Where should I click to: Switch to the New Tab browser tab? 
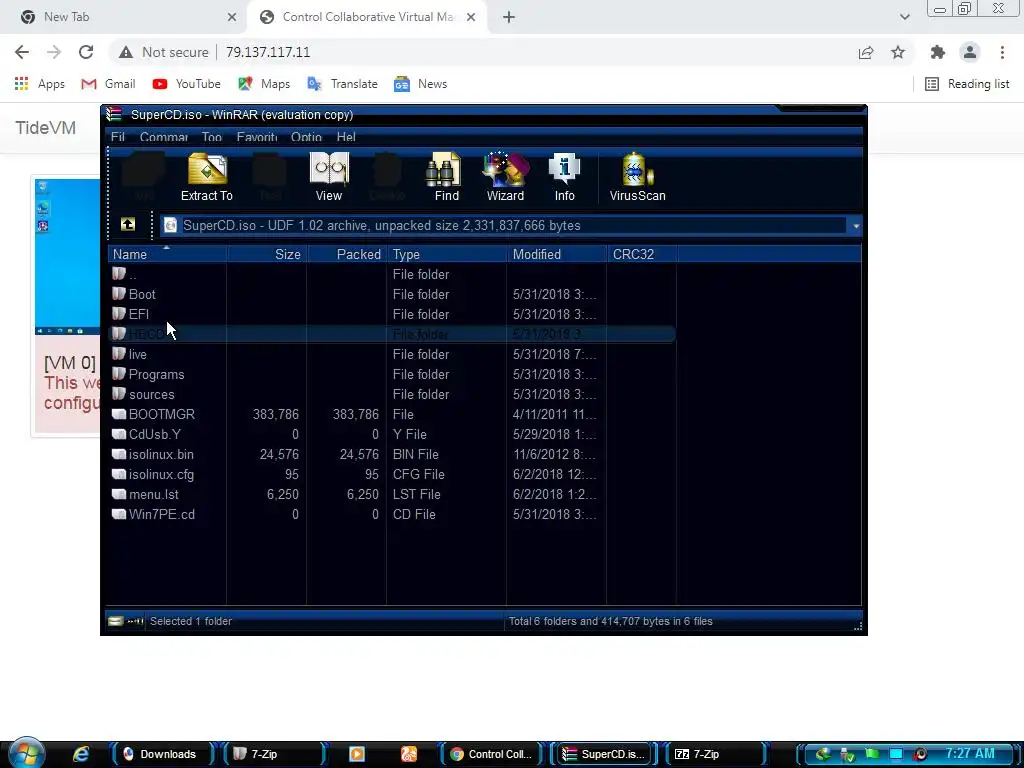tap(128, 17)
